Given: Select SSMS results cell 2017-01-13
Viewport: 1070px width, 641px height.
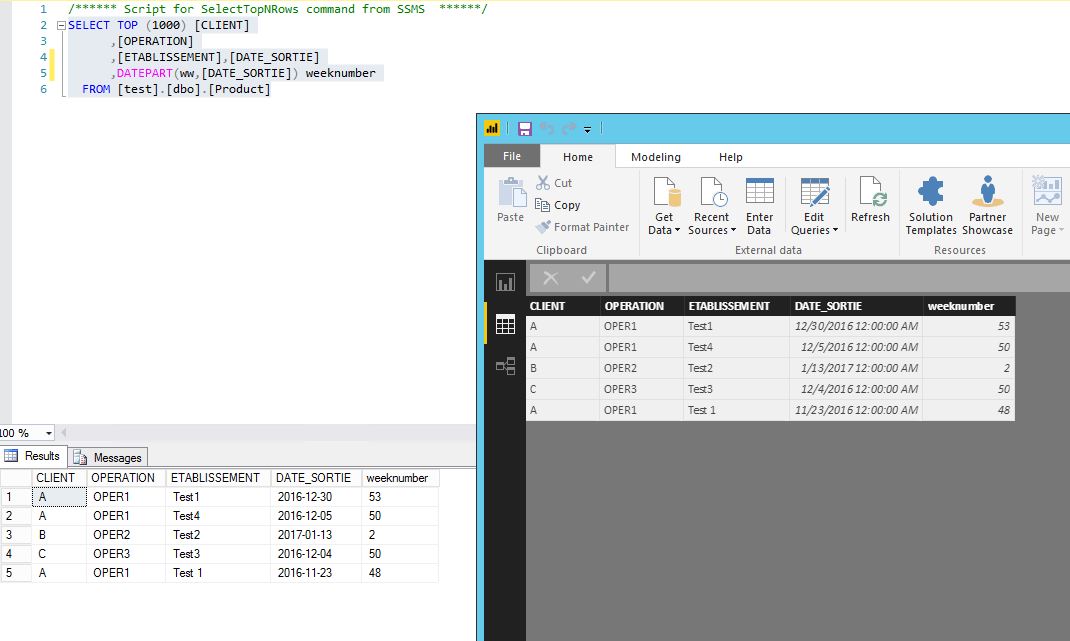Looking at the screenshot, I should 316,535.
